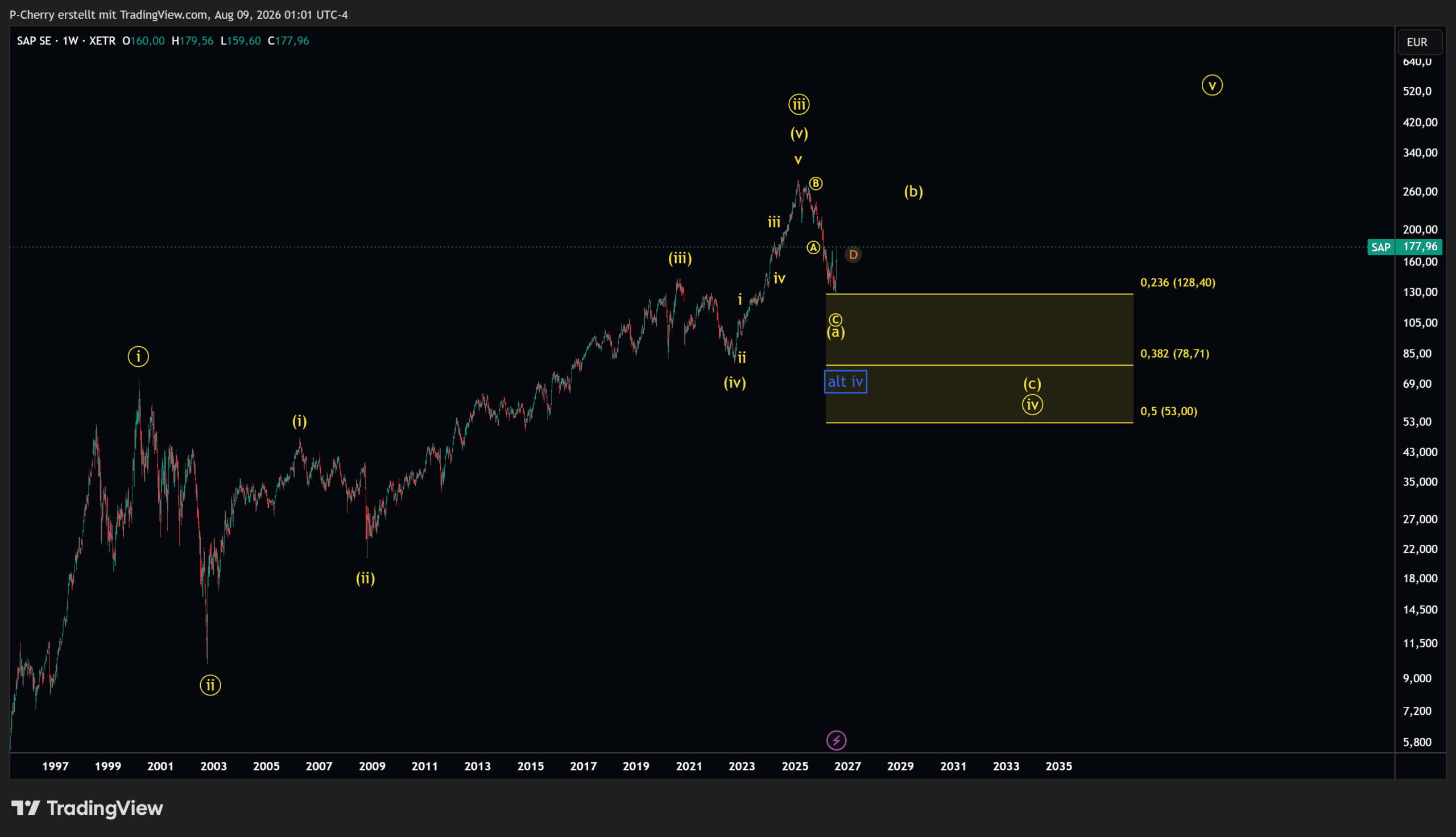The width and height of the screenshot is (1456, 837).
Task: Click the 2021 year on time axis
Action: 689,766
